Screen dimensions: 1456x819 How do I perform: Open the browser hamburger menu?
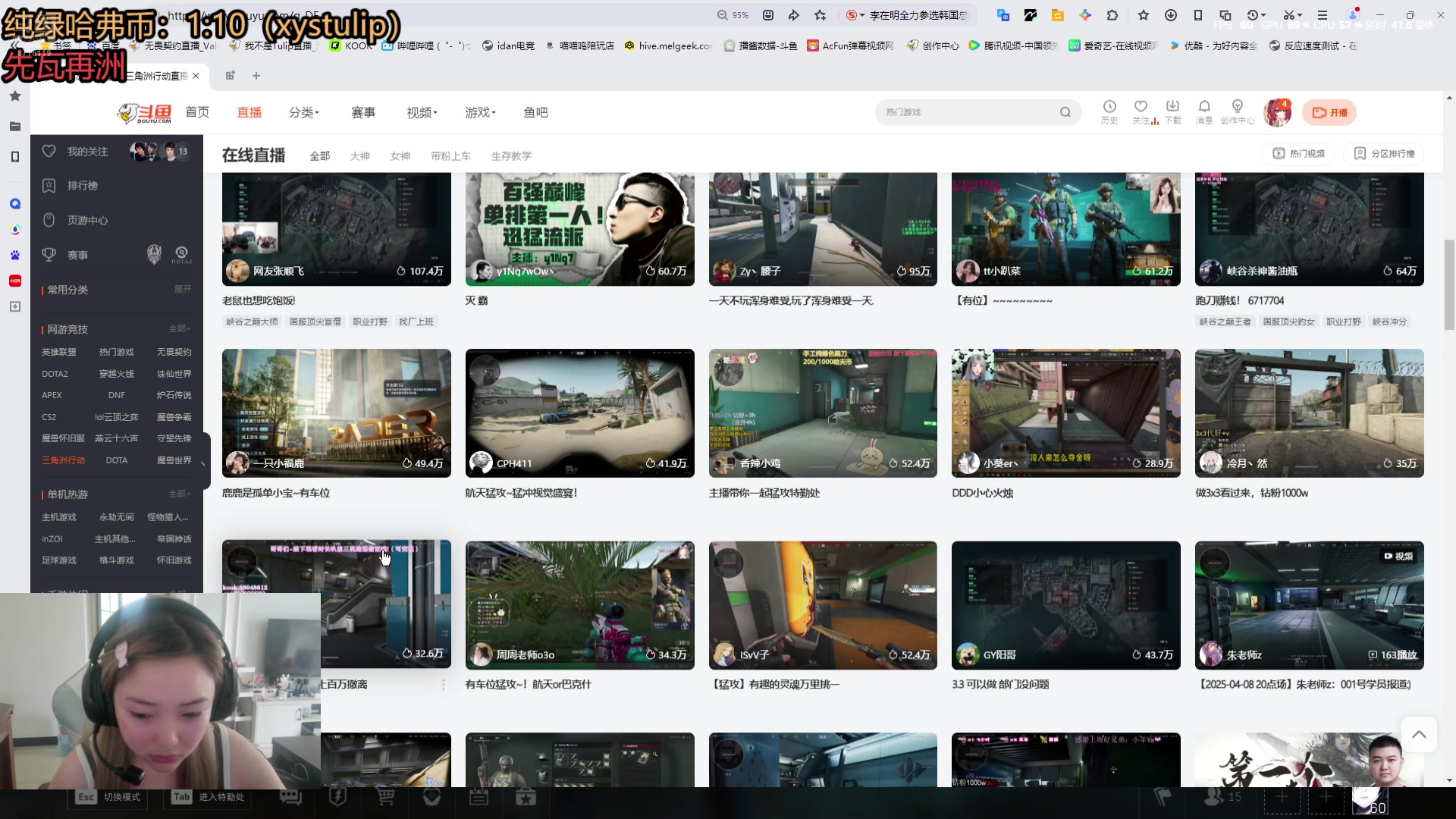1323,15
